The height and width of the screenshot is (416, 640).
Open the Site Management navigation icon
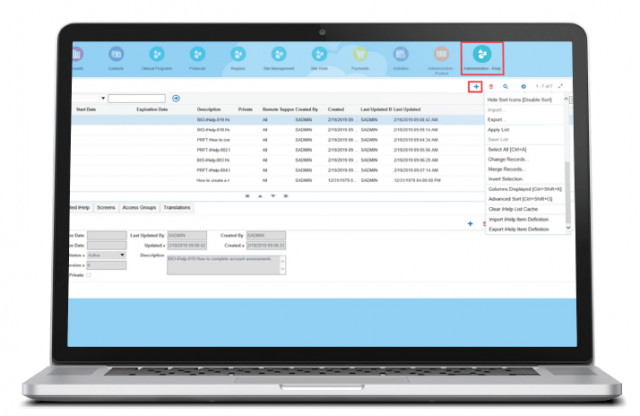pyautogui.click(x=278, y=57)
